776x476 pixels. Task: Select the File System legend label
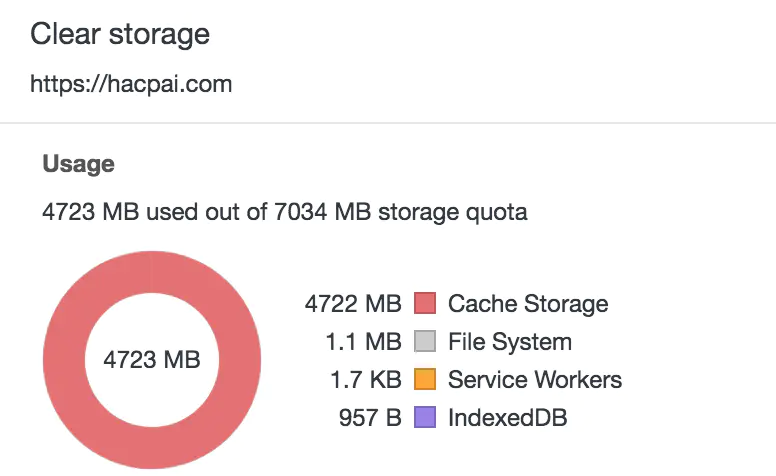point(509,342)
